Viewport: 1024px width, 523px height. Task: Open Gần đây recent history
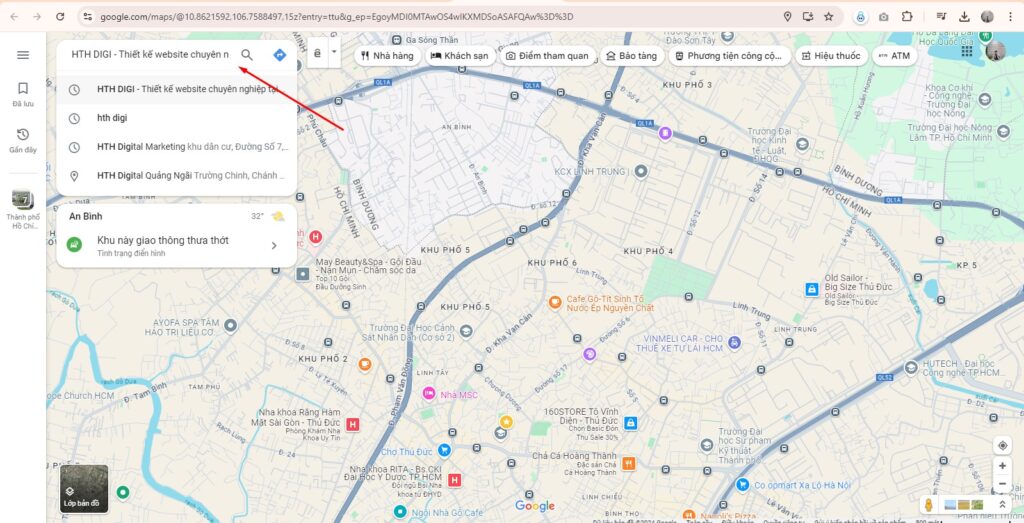(x=23, y=140)
